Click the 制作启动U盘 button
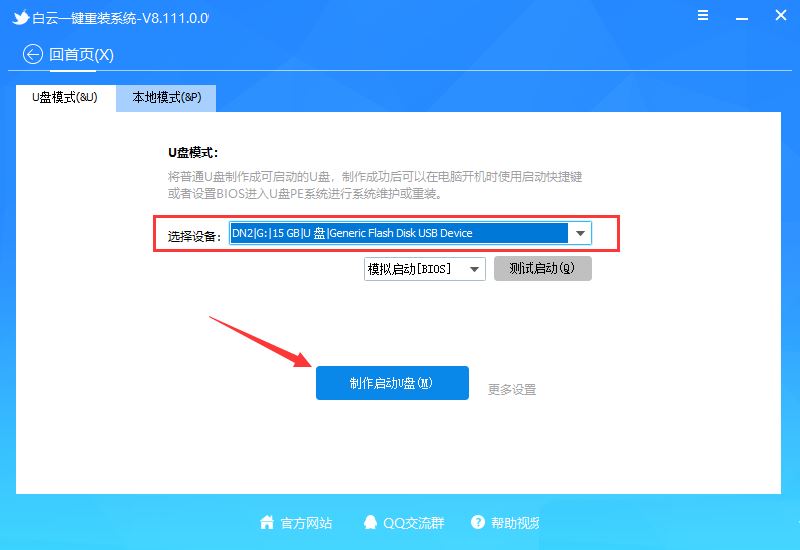Screen dimensions: 800x550 click(392, 383)
